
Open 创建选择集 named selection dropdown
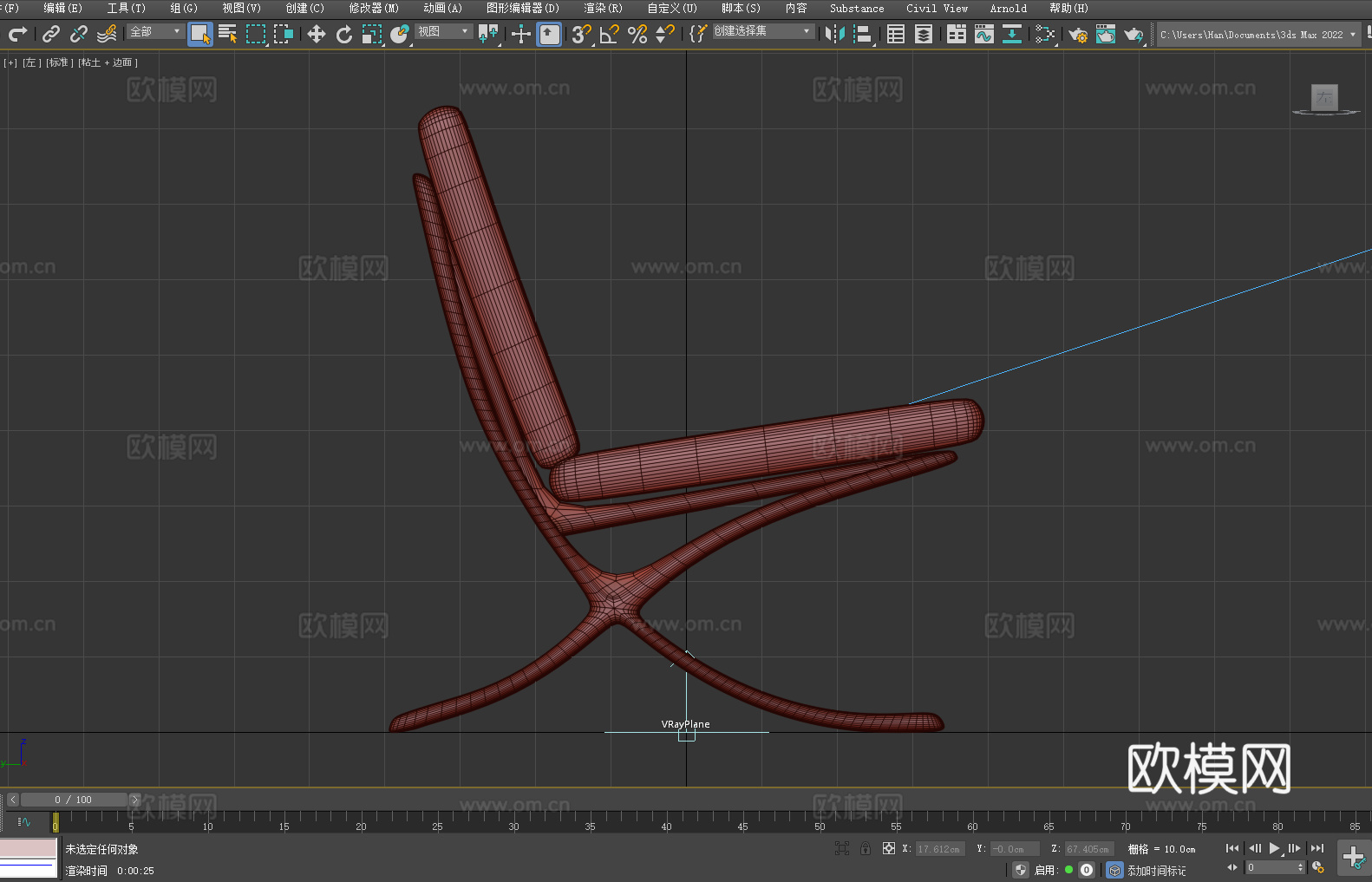pyautogui.click(x=763, y=31)
